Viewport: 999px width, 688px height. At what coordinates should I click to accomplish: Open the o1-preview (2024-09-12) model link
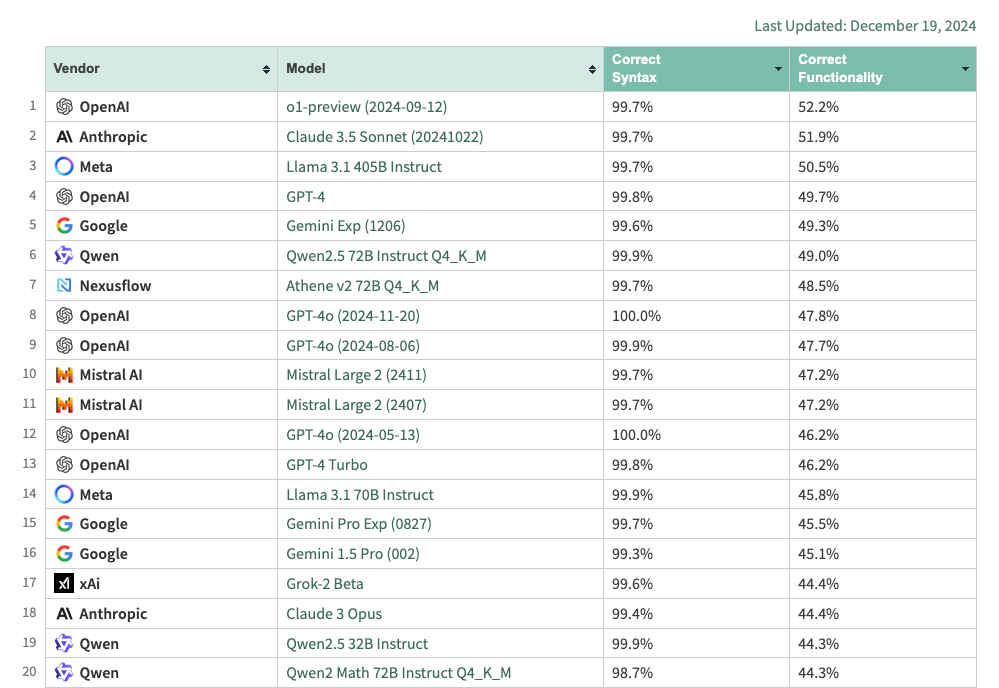(x=366, y=107)
